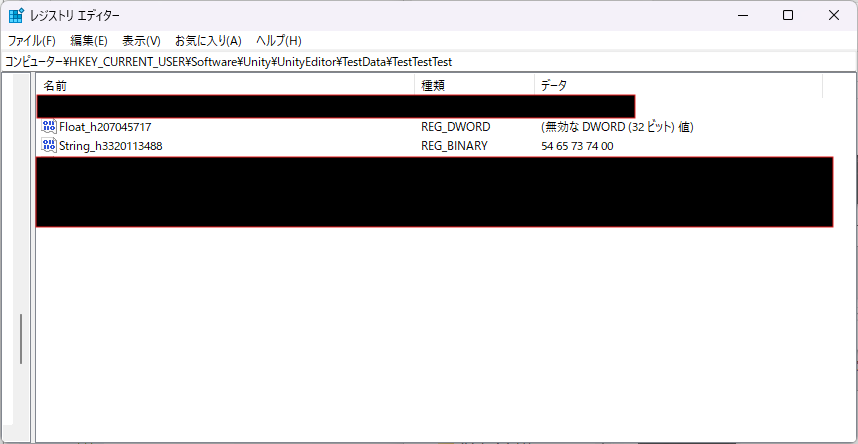Screen dimensions: 858x444
Task: Click the binary icon for Float_h207045717
Action: click(49, 127)
